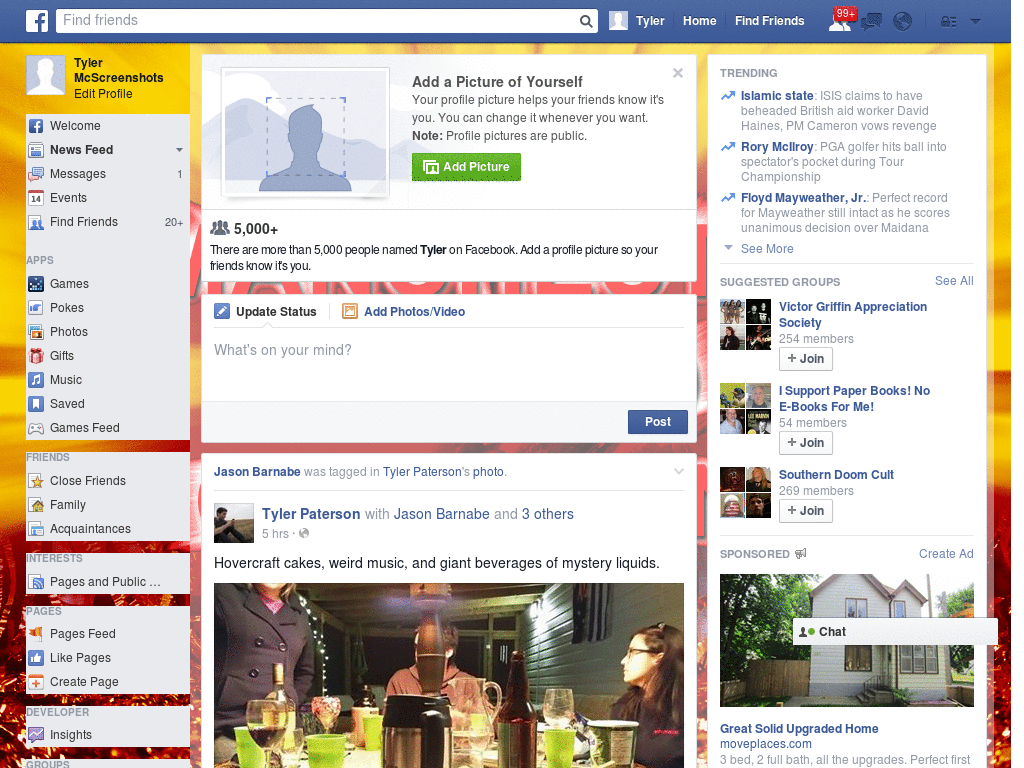Open the Hovercraft cakes post photo

click(x=449, y=675)
